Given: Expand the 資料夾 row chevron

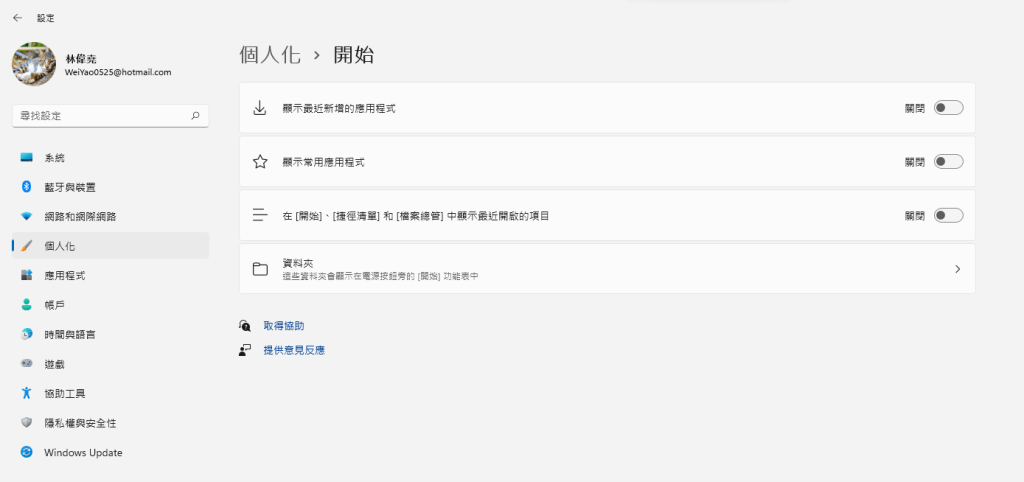Looking at the screenshot, I should coord(957,269).
